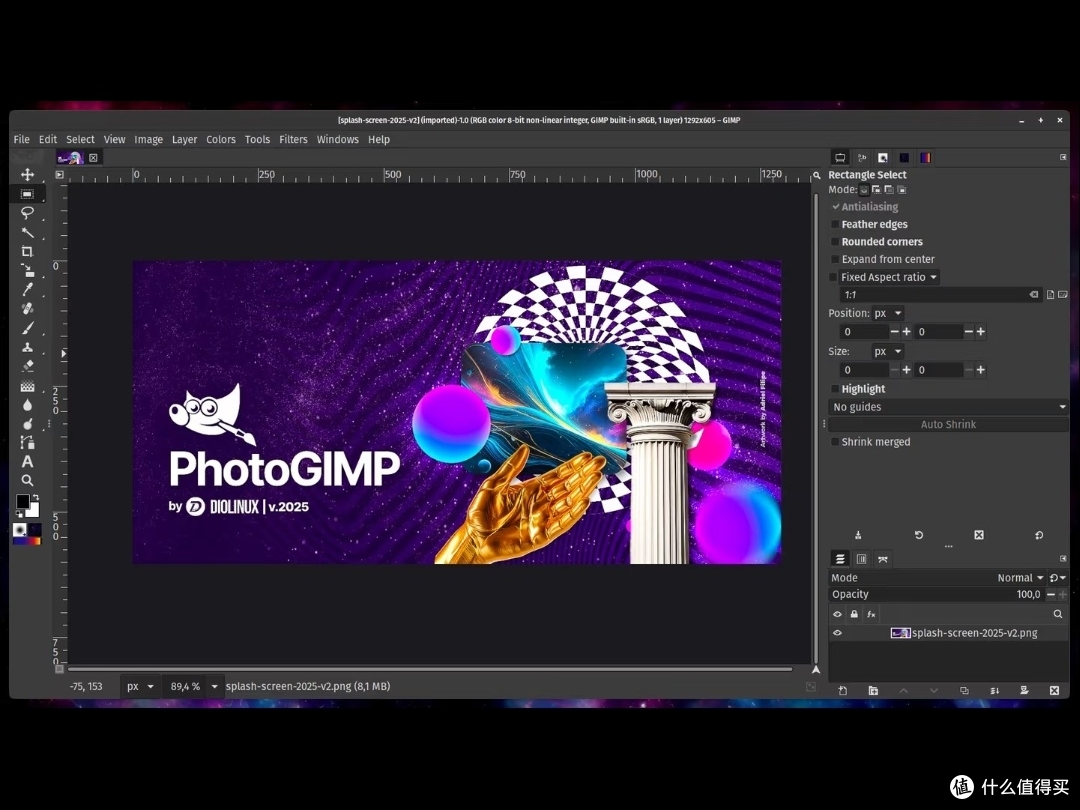Open the layer Mode Normal dropdown
Screen dimensions: 1080x810
pyautogui.click(x=1021, y=578)
